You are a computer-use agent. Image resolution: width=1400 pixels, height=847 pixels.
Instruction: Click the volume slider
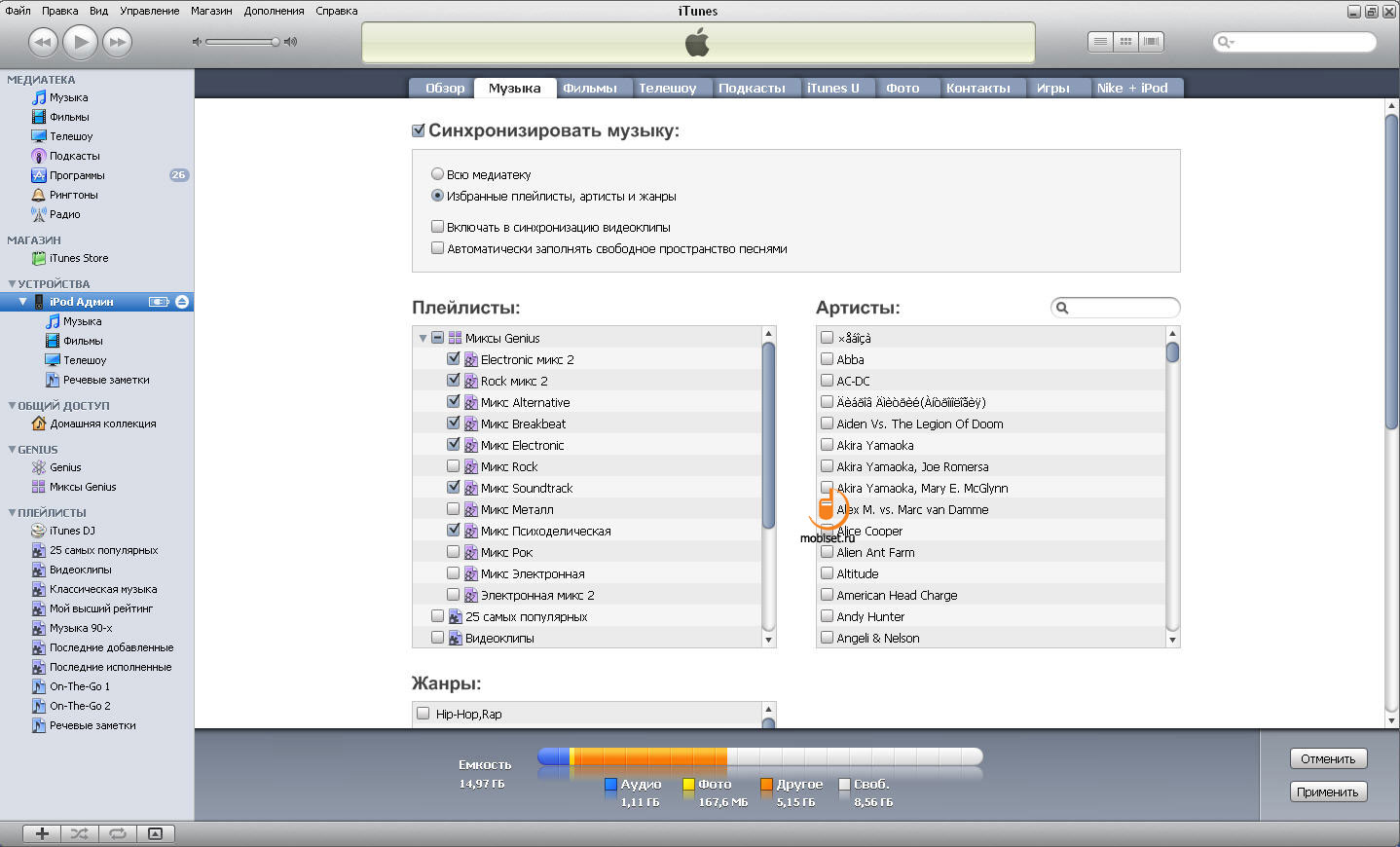click(243, 42)
